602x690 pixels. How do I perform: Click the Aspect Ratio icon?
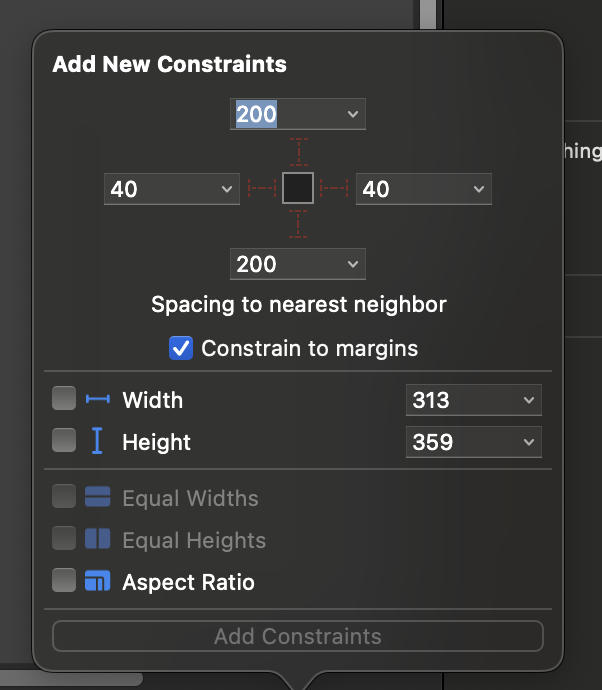pyautogui.click(x=97, y=582)
